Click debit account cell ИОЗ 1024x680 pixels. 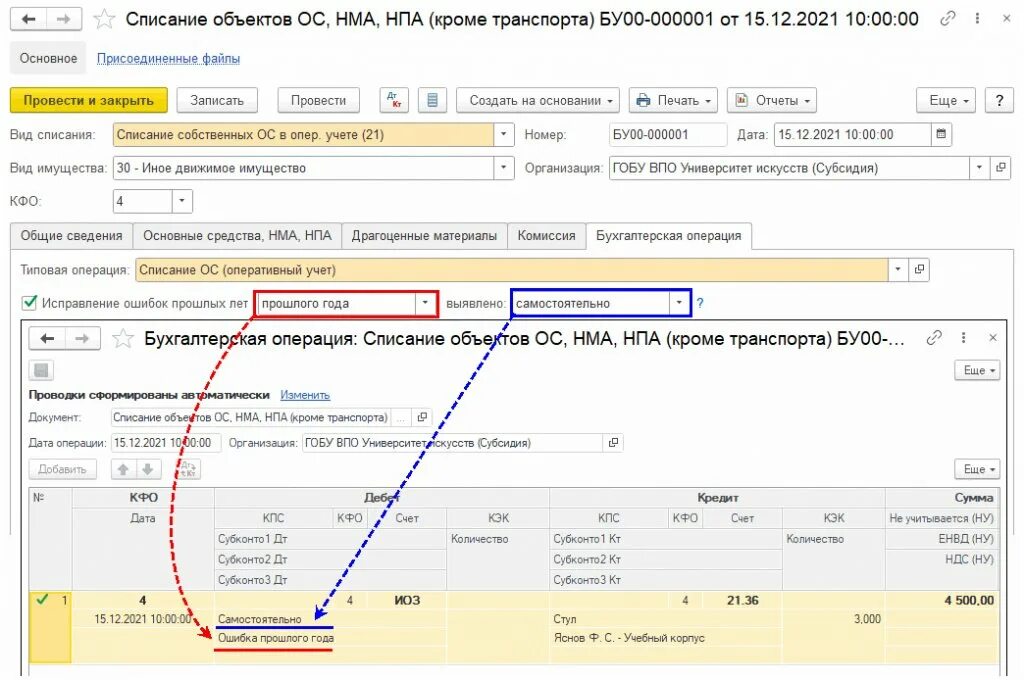[x=407, y=600]
